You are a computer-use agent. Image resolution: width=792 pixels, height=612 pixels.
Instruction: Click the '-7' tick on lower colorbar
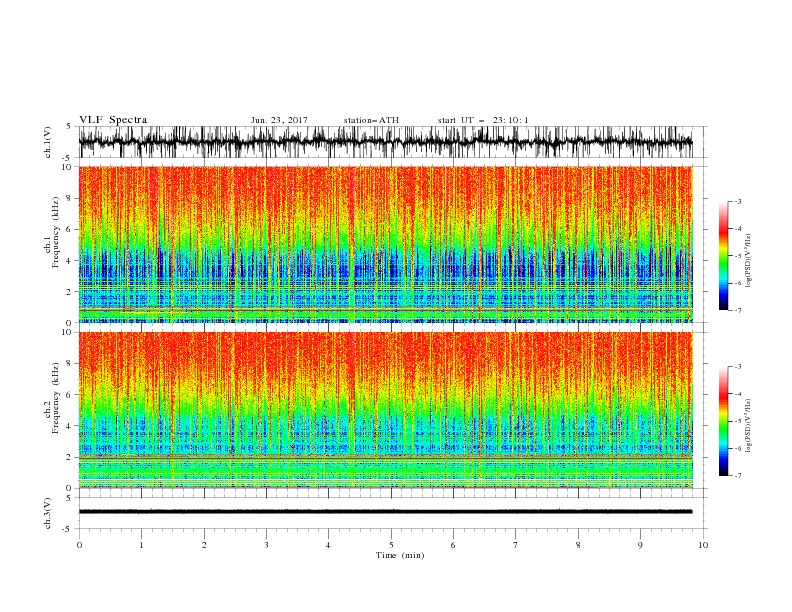pos(738,476)
